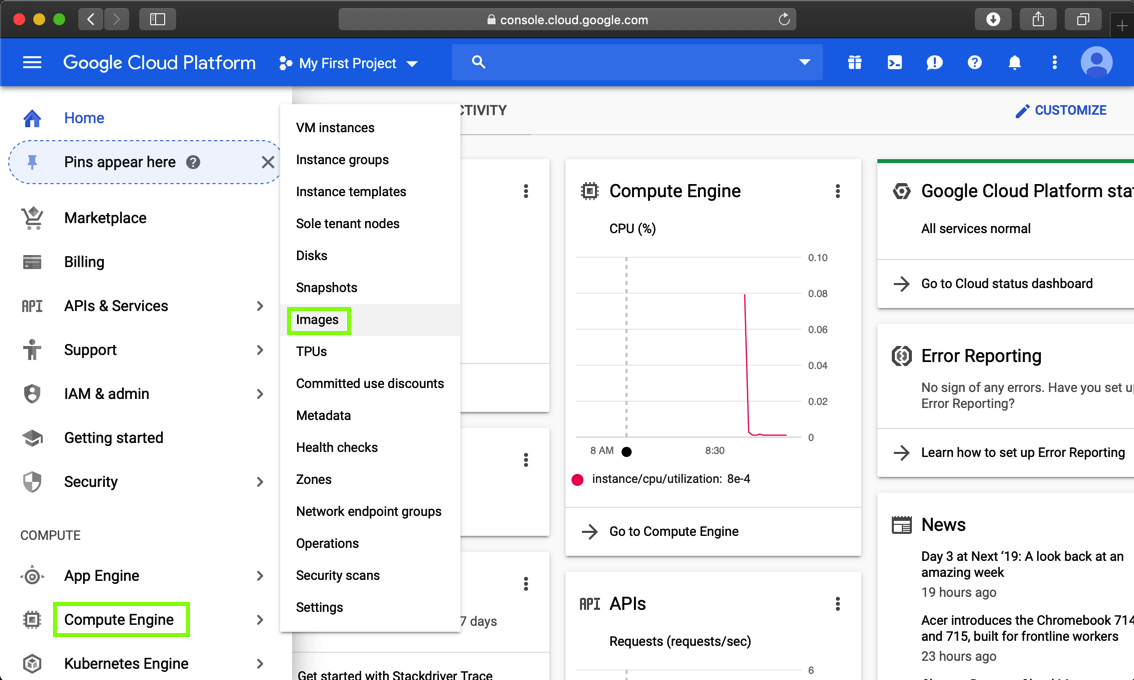The height and width of the screenshot is (680, 1134).
Task: Select Images from Compute Engine submenu
Action: click(x=317, y=320)
